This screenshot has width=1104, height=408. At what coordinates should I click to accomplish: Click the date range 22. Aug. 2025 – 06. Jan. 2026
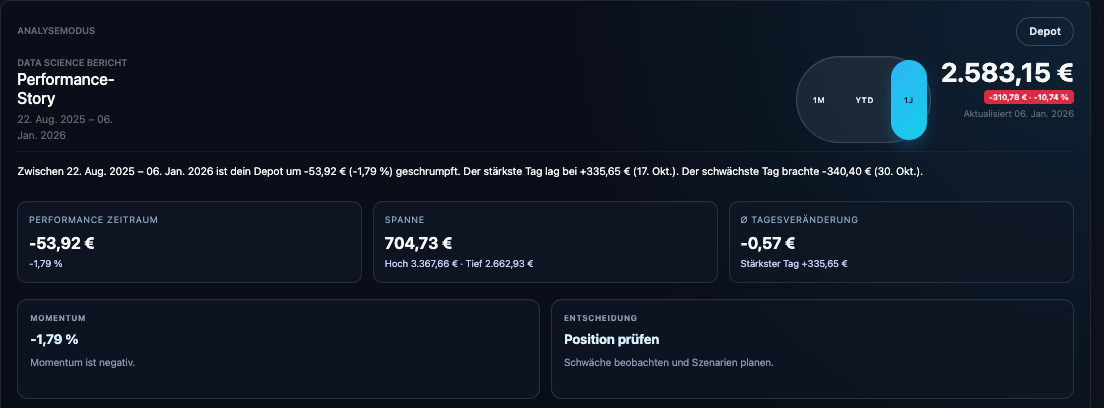(65, 127)
